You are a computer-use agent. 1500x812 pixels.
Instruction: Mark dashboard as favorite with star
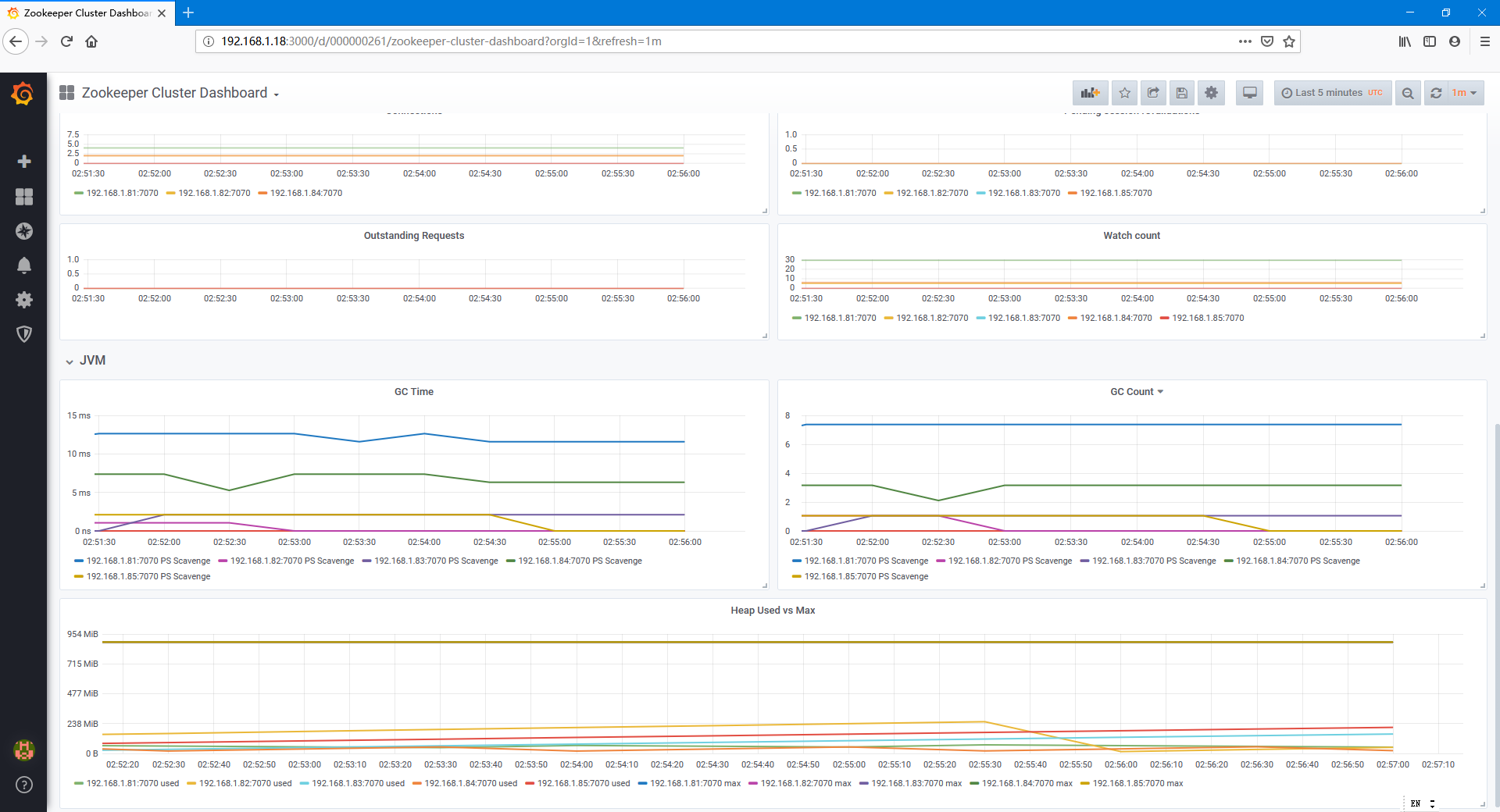(x=1124, y=93)
